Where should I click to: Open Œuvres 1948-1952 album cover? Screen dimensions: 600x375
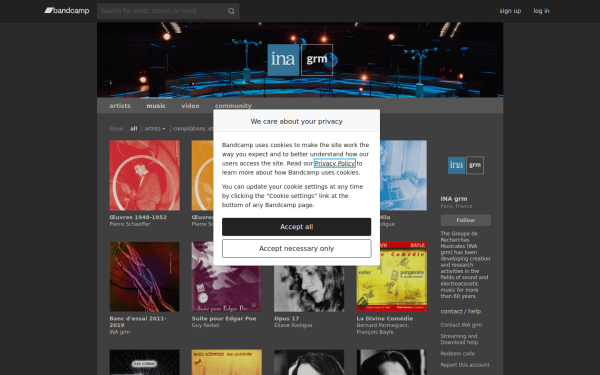coord(144,175)
